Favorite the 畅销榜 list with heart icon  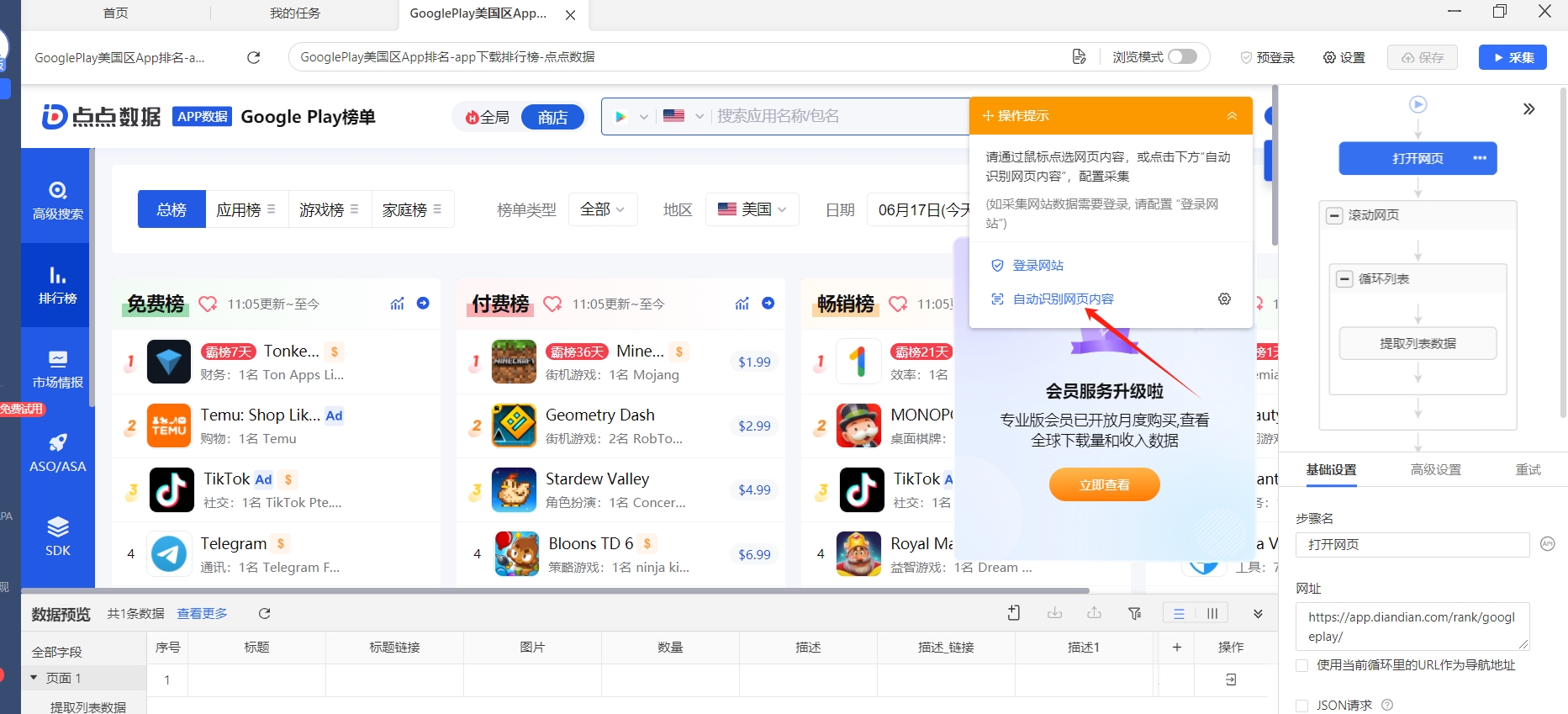(x=898, y=304)
